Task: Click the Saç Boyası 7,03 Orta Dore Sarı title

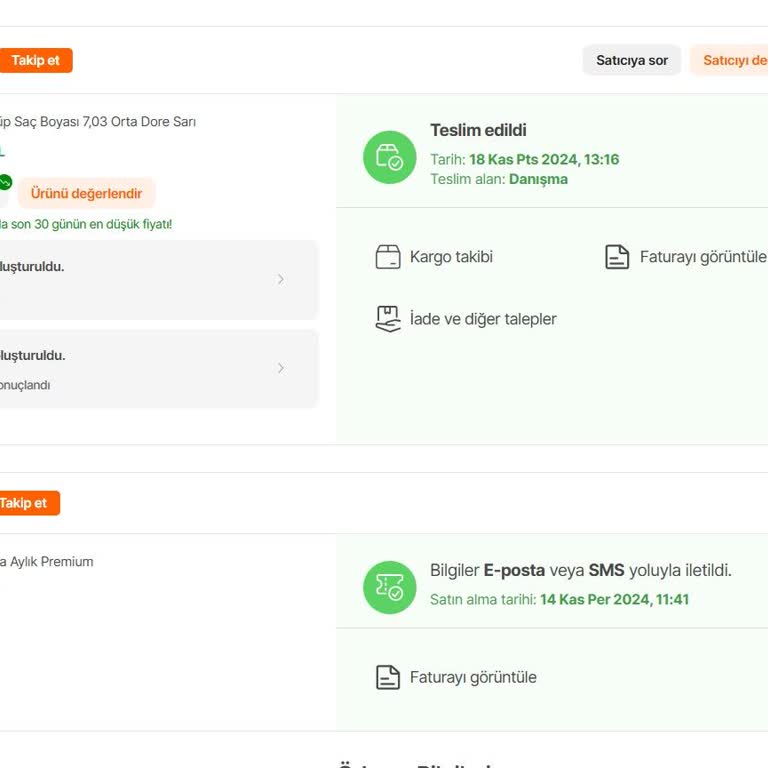Action: point(97,121)
